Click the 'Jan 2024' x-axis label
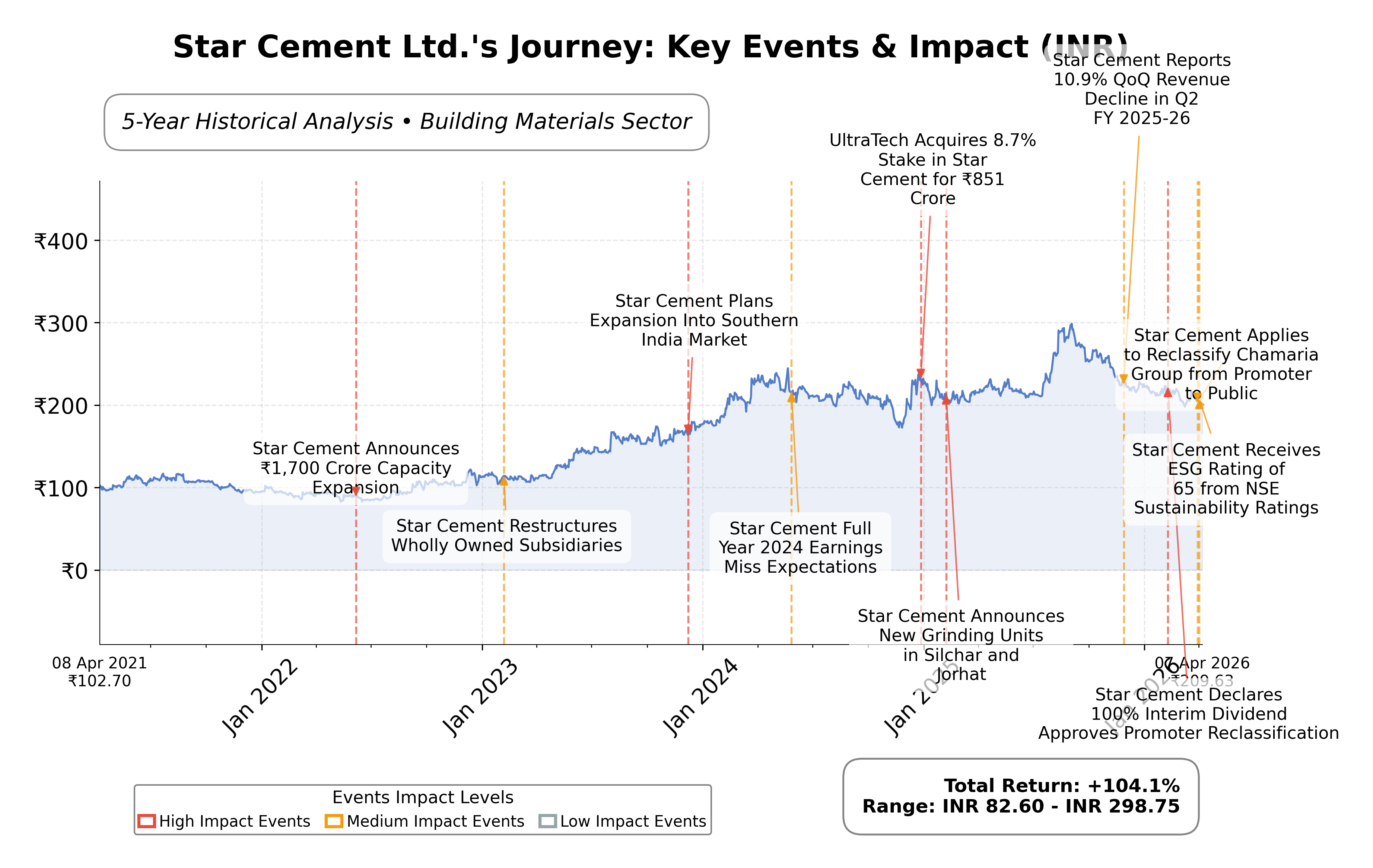Screen dimensions: 1373x868 pos(700,698)
